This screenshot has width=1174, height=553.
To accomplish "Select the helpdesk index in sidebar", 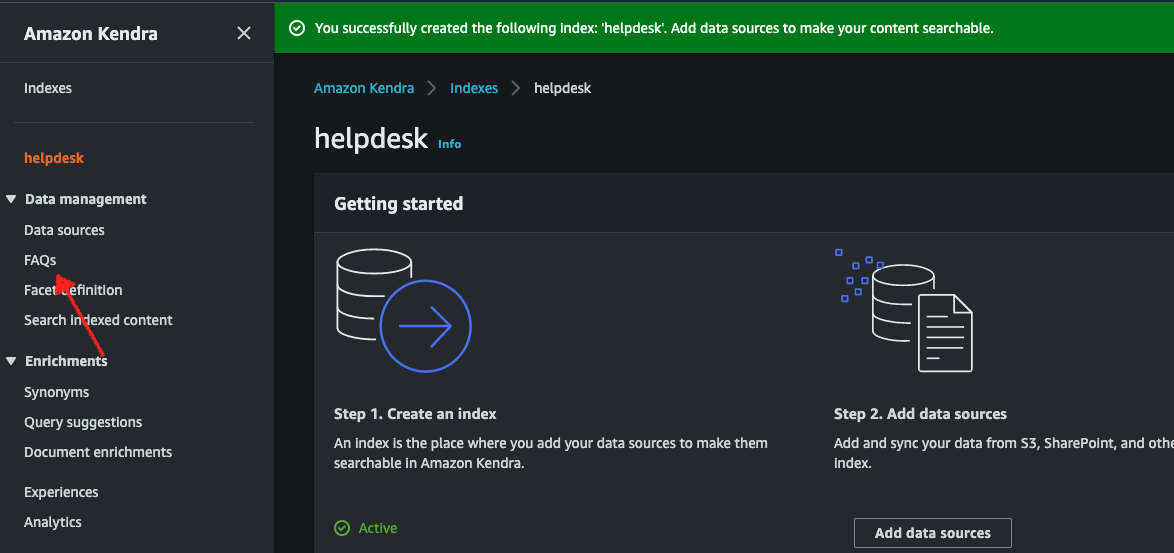I will click(x=54, y=158).
